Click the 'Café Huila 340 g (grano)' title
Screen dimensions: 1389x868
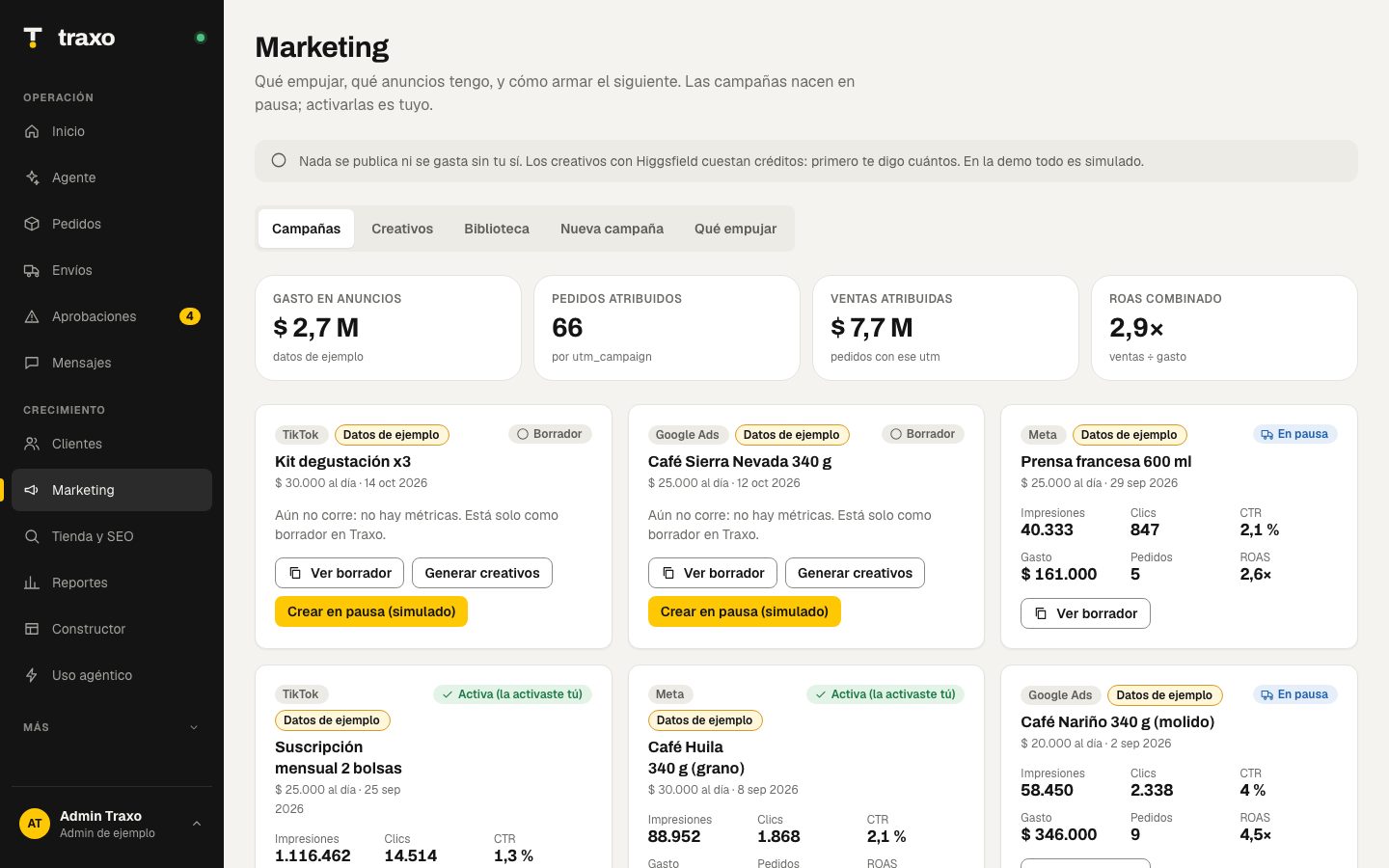pyautogui.click(x=696, y=758)
